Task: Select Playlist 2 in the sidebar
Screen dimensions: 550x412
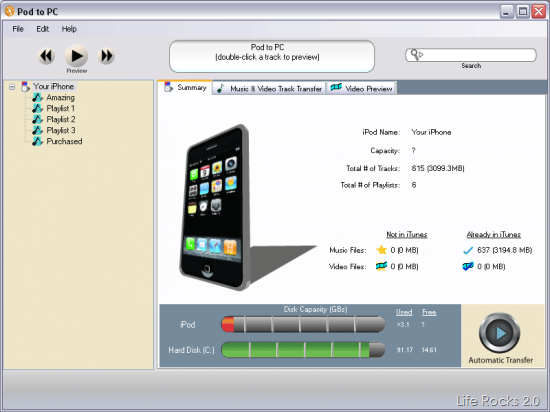Action: pyautogui.click(x=61, y=119)
